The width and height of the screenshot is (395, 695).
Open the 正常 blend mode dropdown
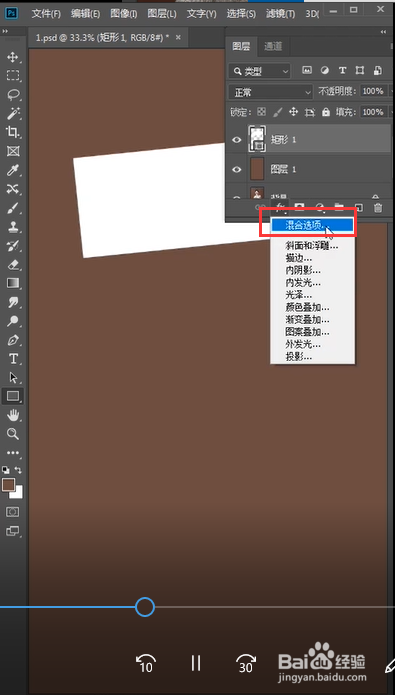point(271,92)
